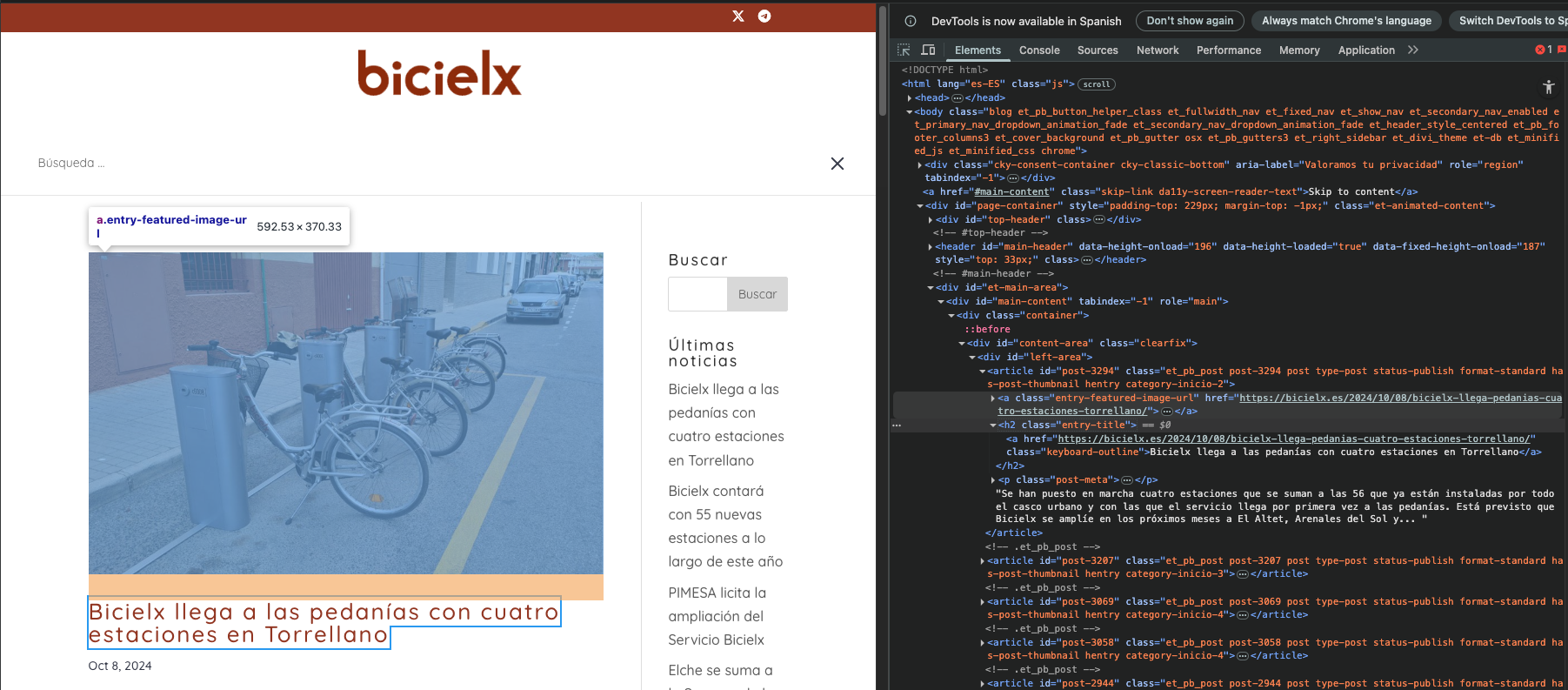Screen dimensions: 1568x690
Task: Collapse the body element node
Action: (x=910, y=112)
